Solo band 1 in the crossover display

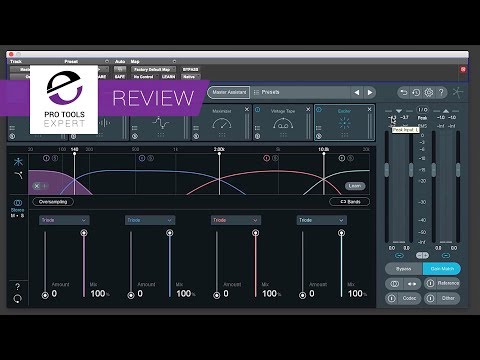(55, 158)
